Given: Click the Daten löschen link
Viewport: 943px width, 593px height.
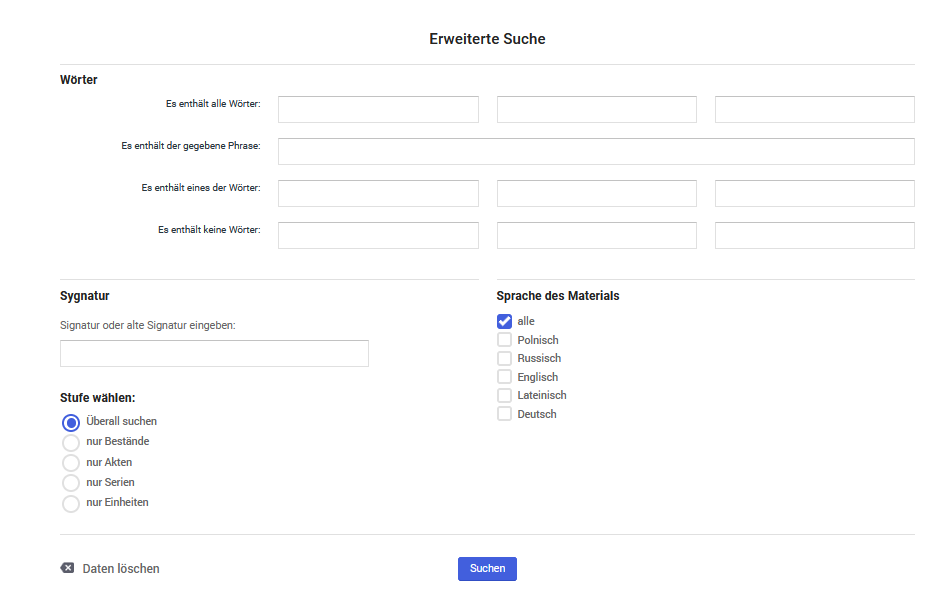Looking at the screenshot, I should (x=121, y=568).
